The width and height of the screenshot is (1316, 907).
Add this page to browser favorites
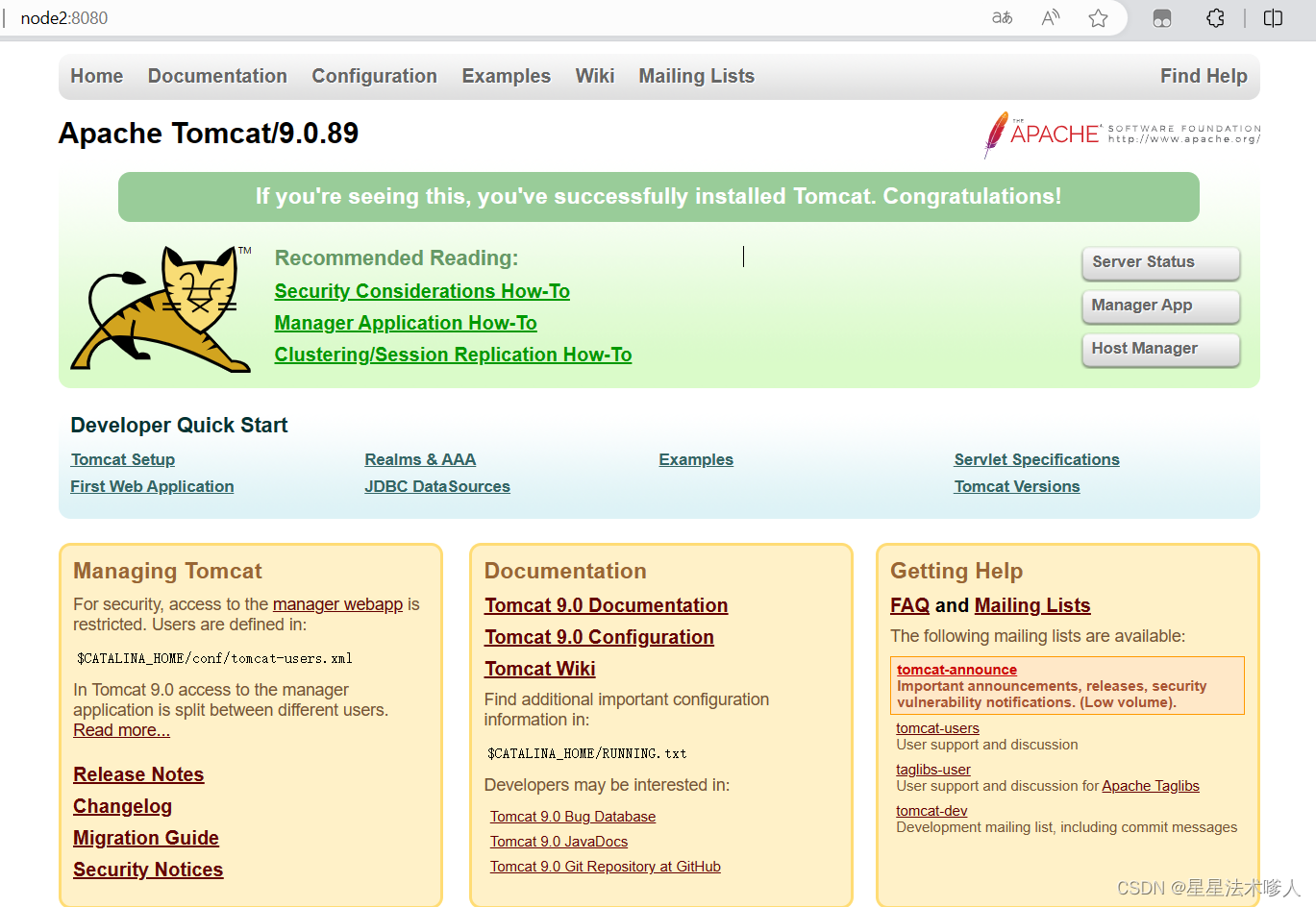[x=1099, y=17]
